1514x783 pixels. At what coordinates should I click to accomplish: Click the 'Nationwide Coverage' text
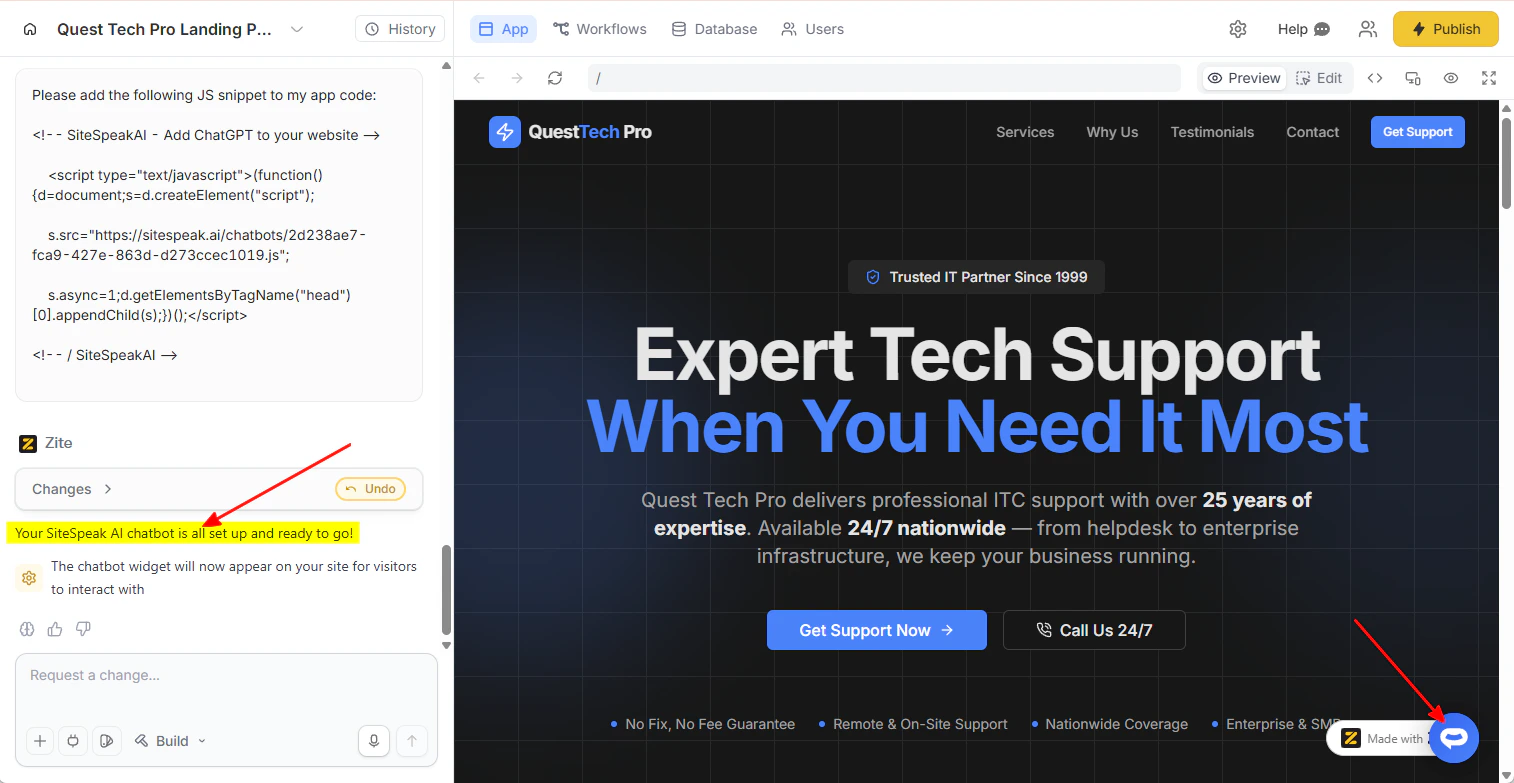pyautogui.click(x=1116, y=724)
